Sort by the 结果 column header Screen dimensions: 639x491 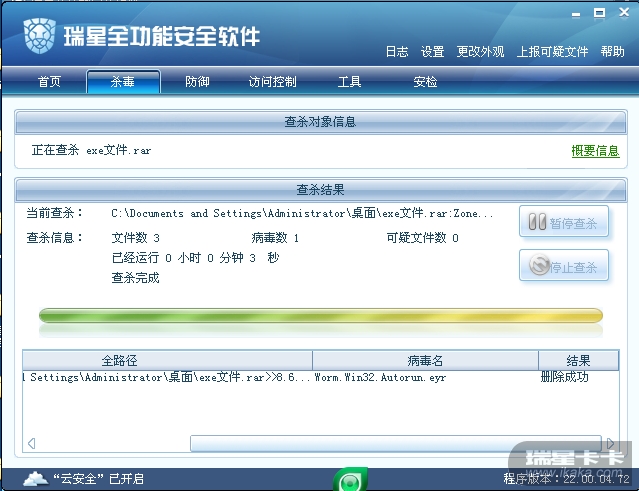click(578, 360)
